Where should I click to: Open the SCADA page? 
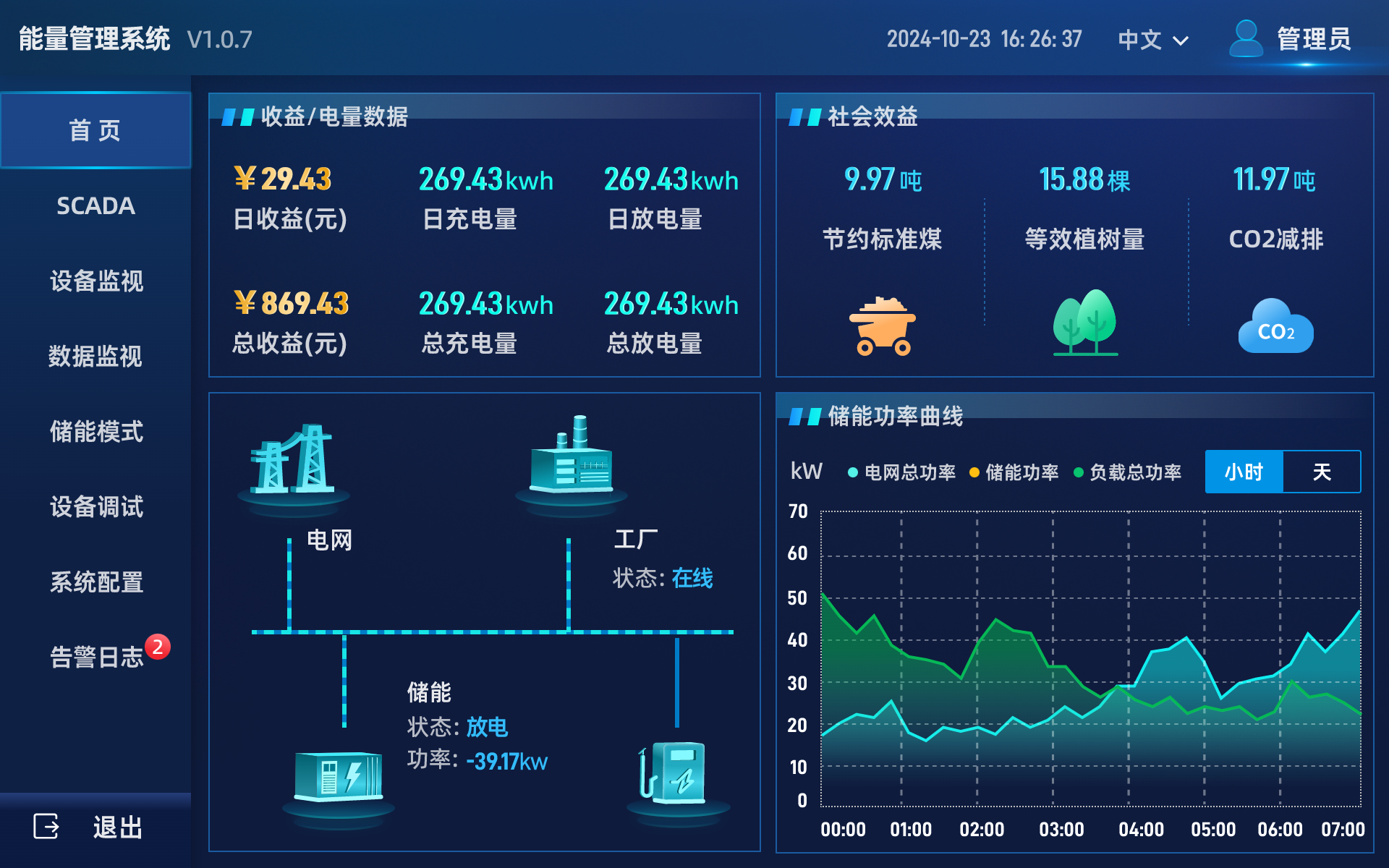pyautogui.click(x=95, y=206)
